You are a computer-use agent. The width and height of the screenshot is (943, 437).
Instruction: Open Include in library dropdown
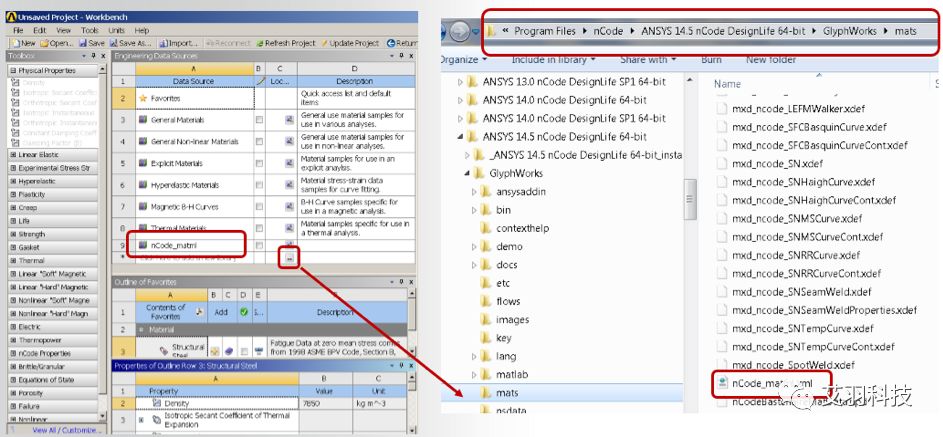[553, 60]
